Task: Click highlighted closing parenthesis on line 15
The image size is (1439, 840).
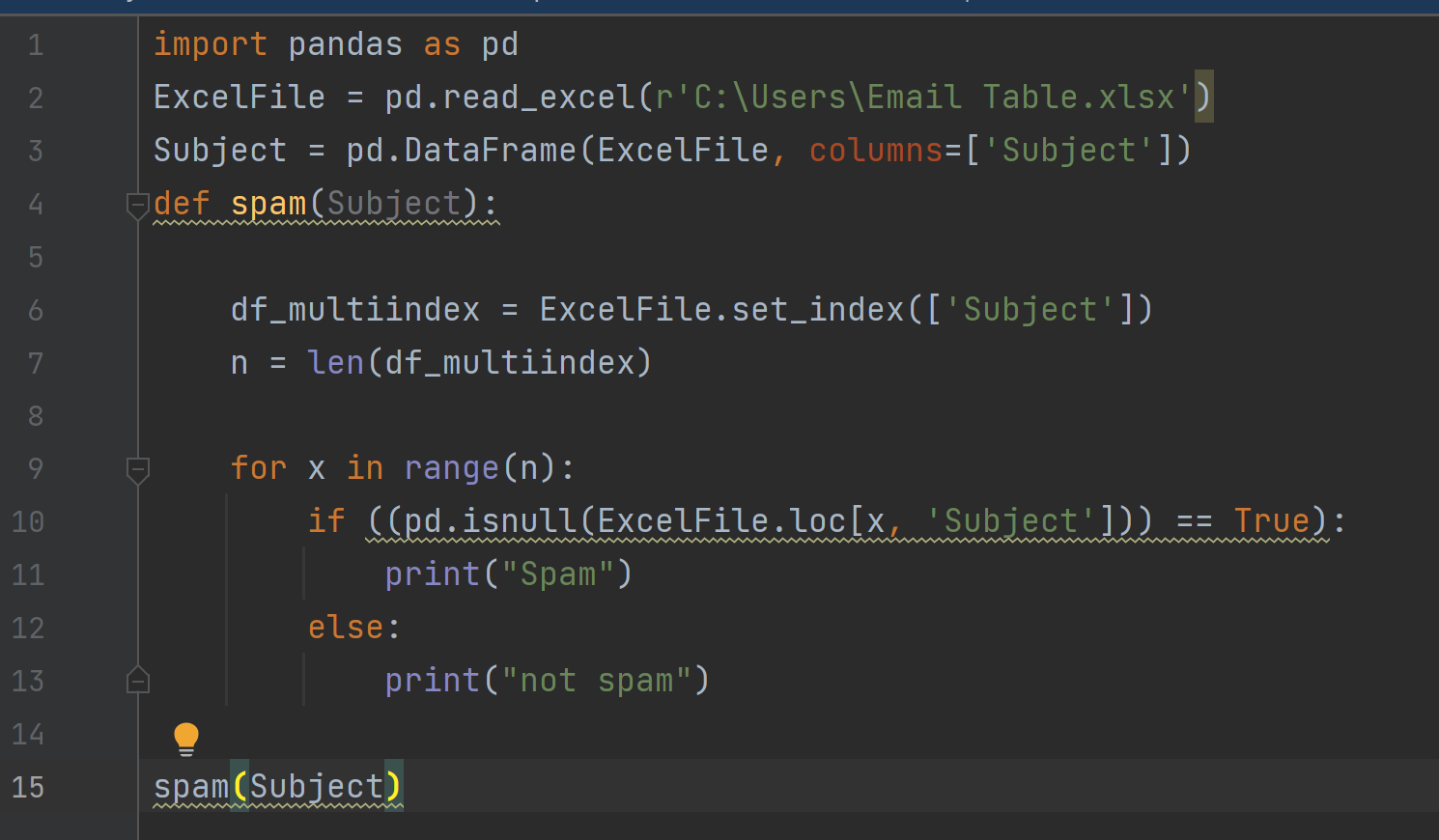Action: tap(394, 787)
